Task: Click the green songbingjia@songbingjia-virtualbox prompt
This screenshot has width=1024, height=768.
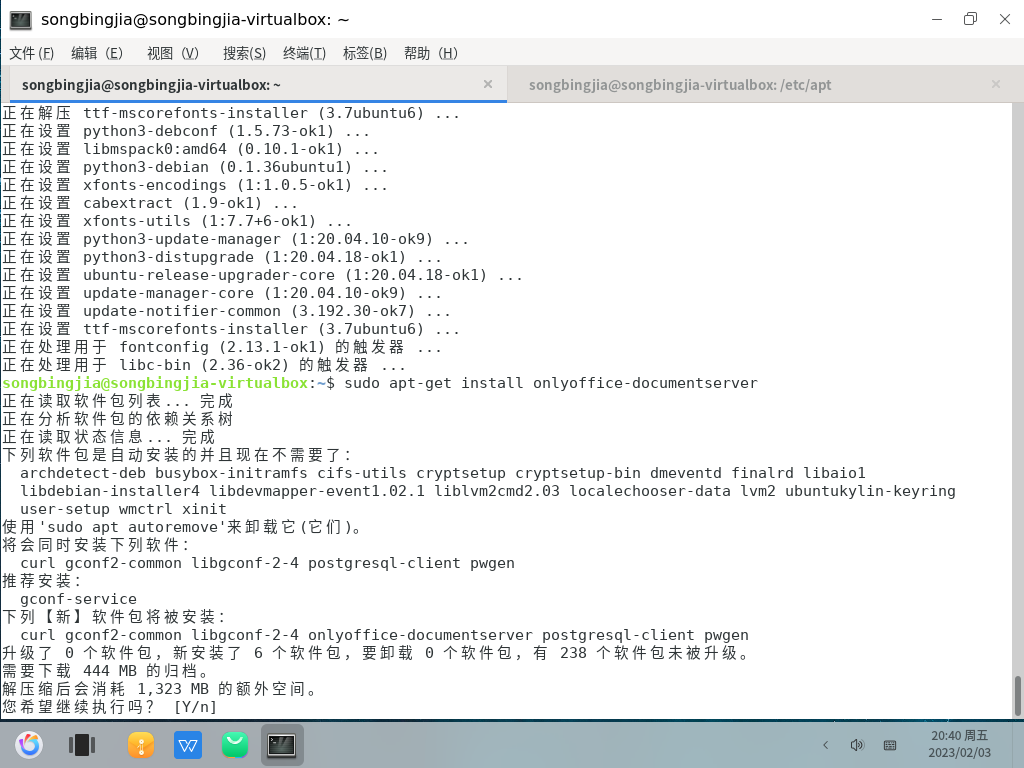Action: tap(155, 383)
